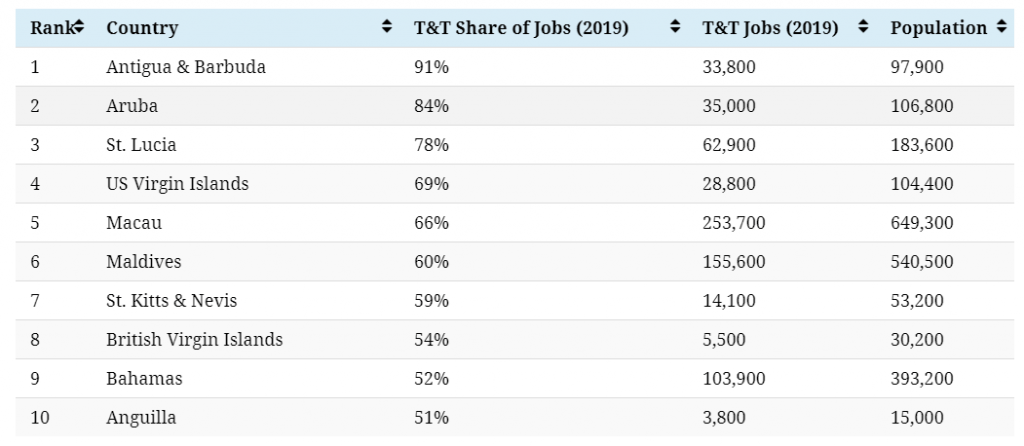The height and width of the screenshot is (446, 1024).
Task: Click the US Virgin Islands entry
Action: [178, 183]
